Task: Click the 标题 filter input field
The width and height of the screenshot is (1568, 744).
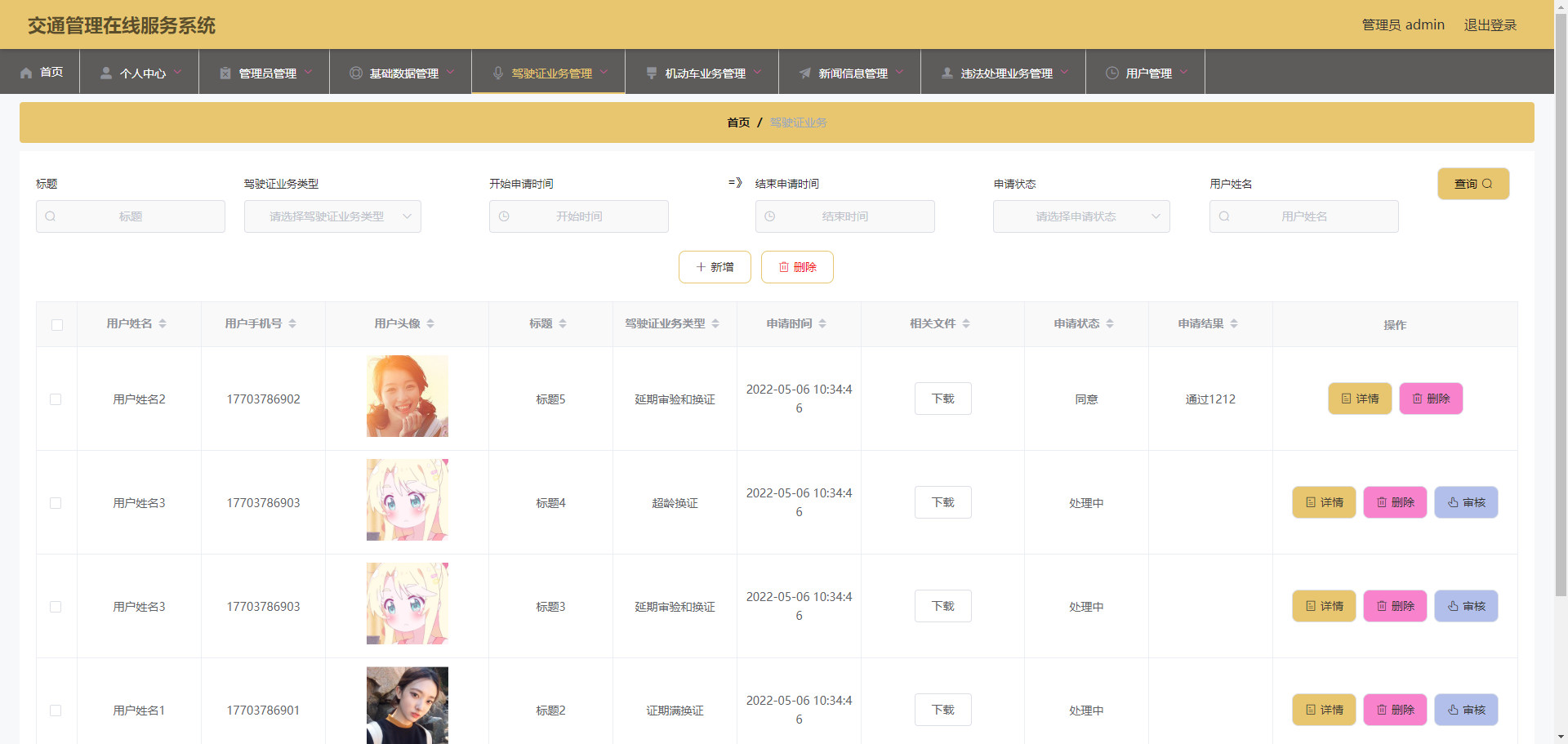Action: pos(131,216)
